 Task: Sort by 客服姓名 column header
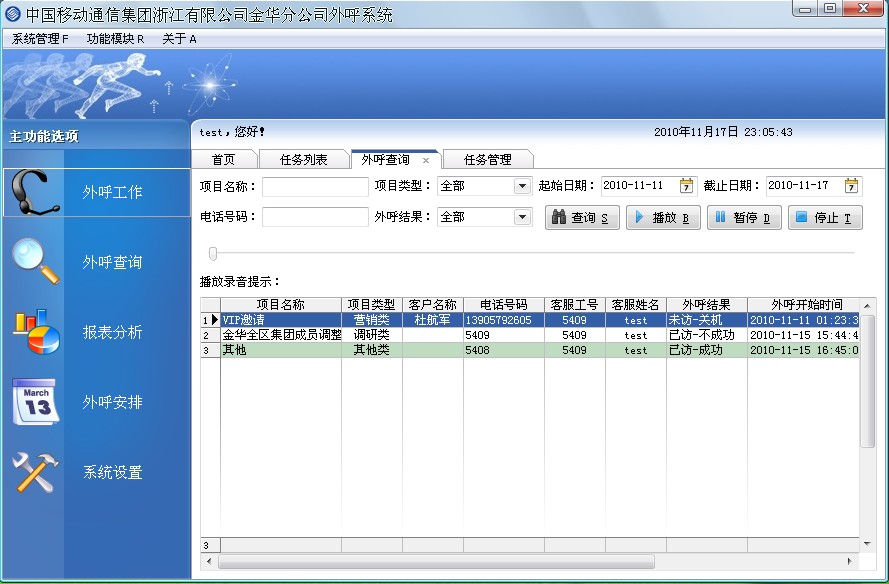click(636, 305)
